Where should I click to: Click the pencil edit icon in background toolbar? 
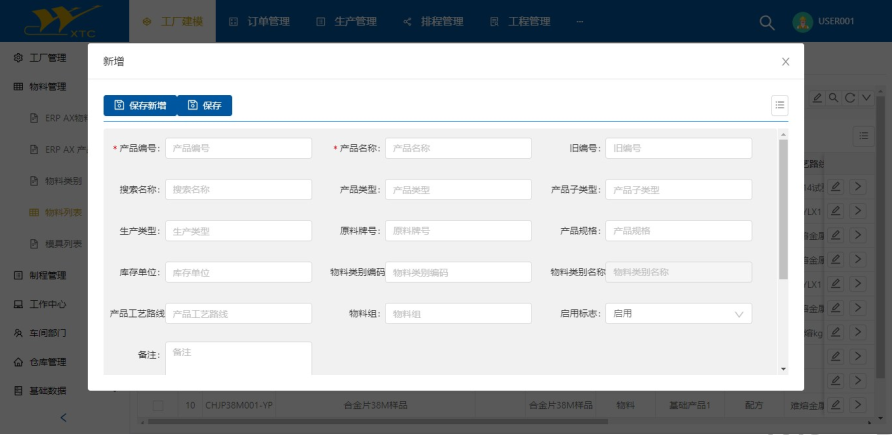coord(817,98)
